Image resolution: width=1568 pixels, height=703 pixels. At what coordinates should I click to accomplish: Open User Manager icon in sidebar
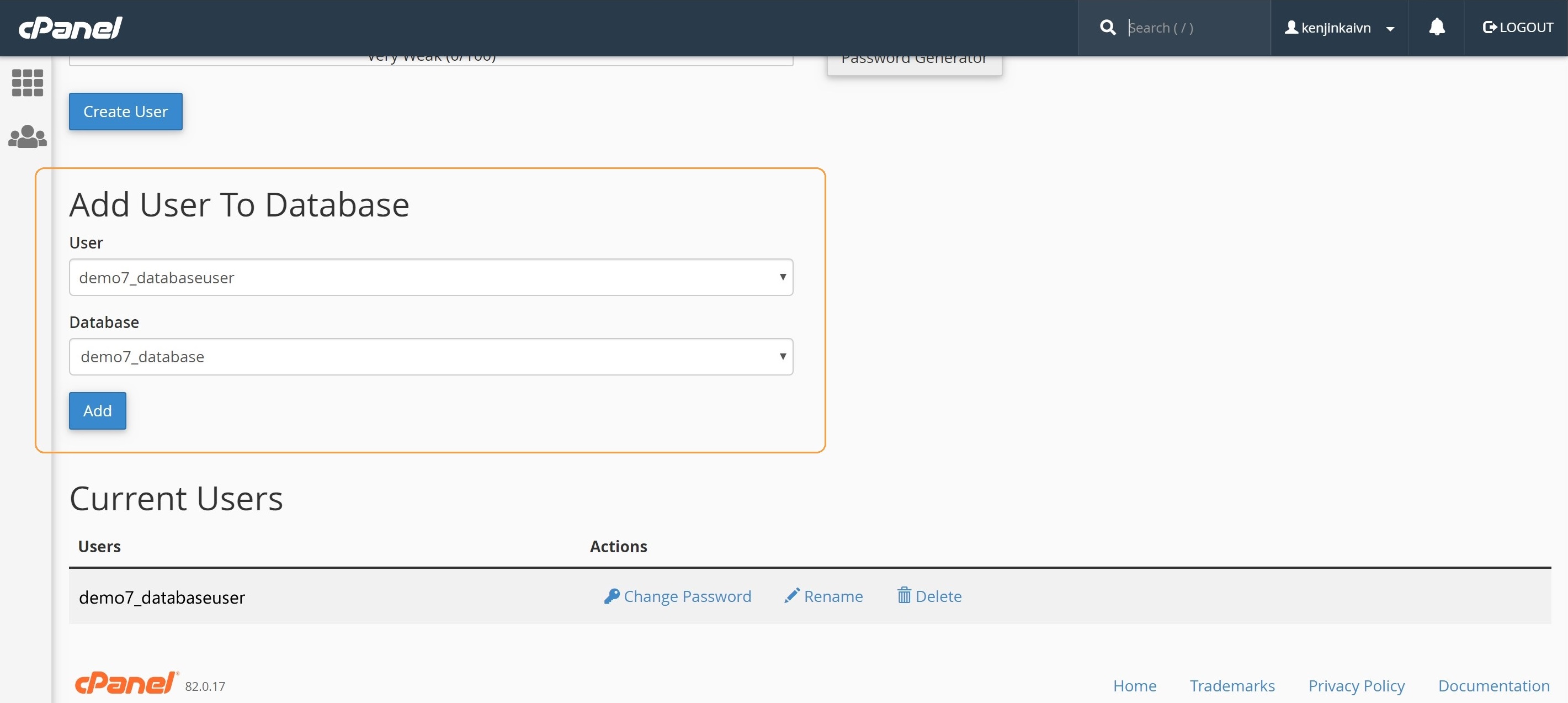(x=28, y=136)
